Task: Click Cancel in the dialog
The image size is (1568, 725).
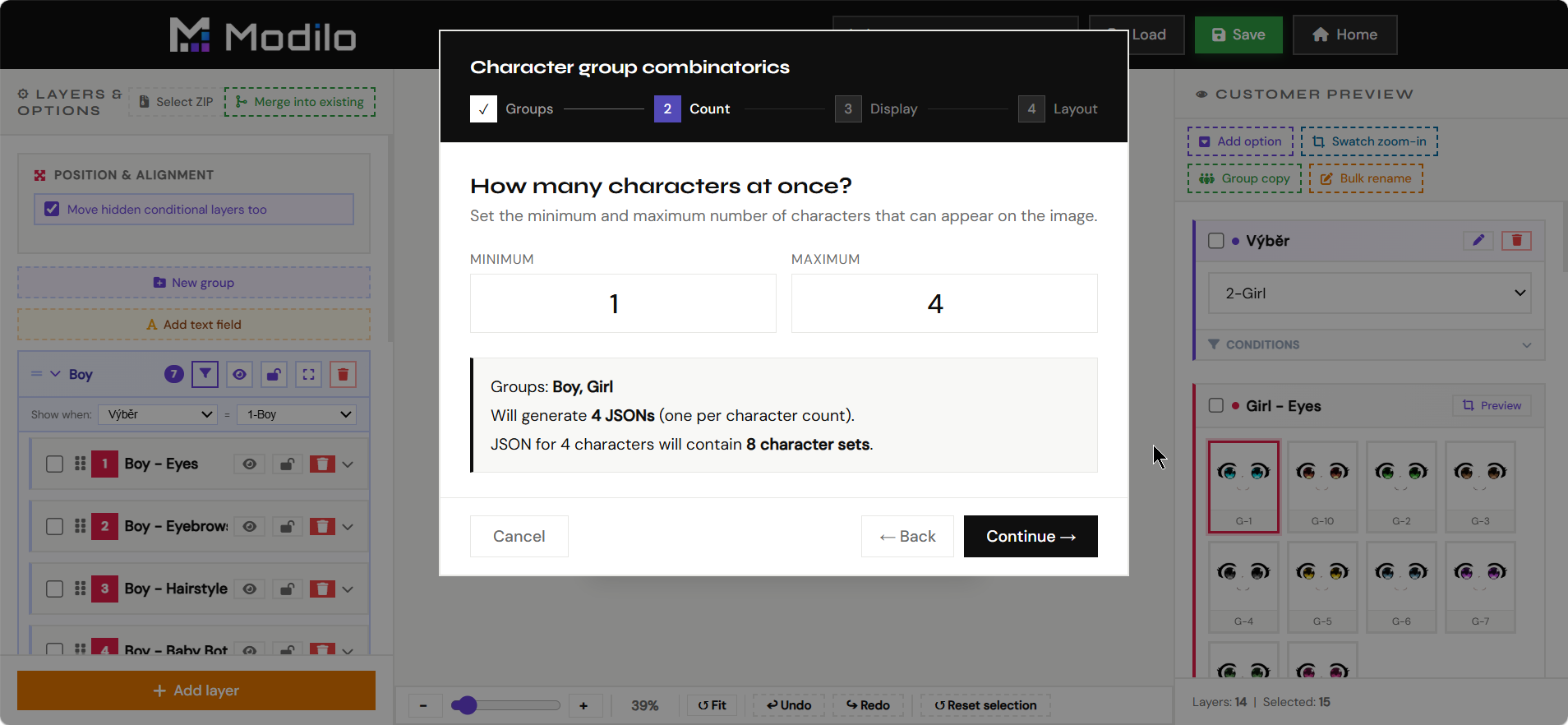Action: 519,536
